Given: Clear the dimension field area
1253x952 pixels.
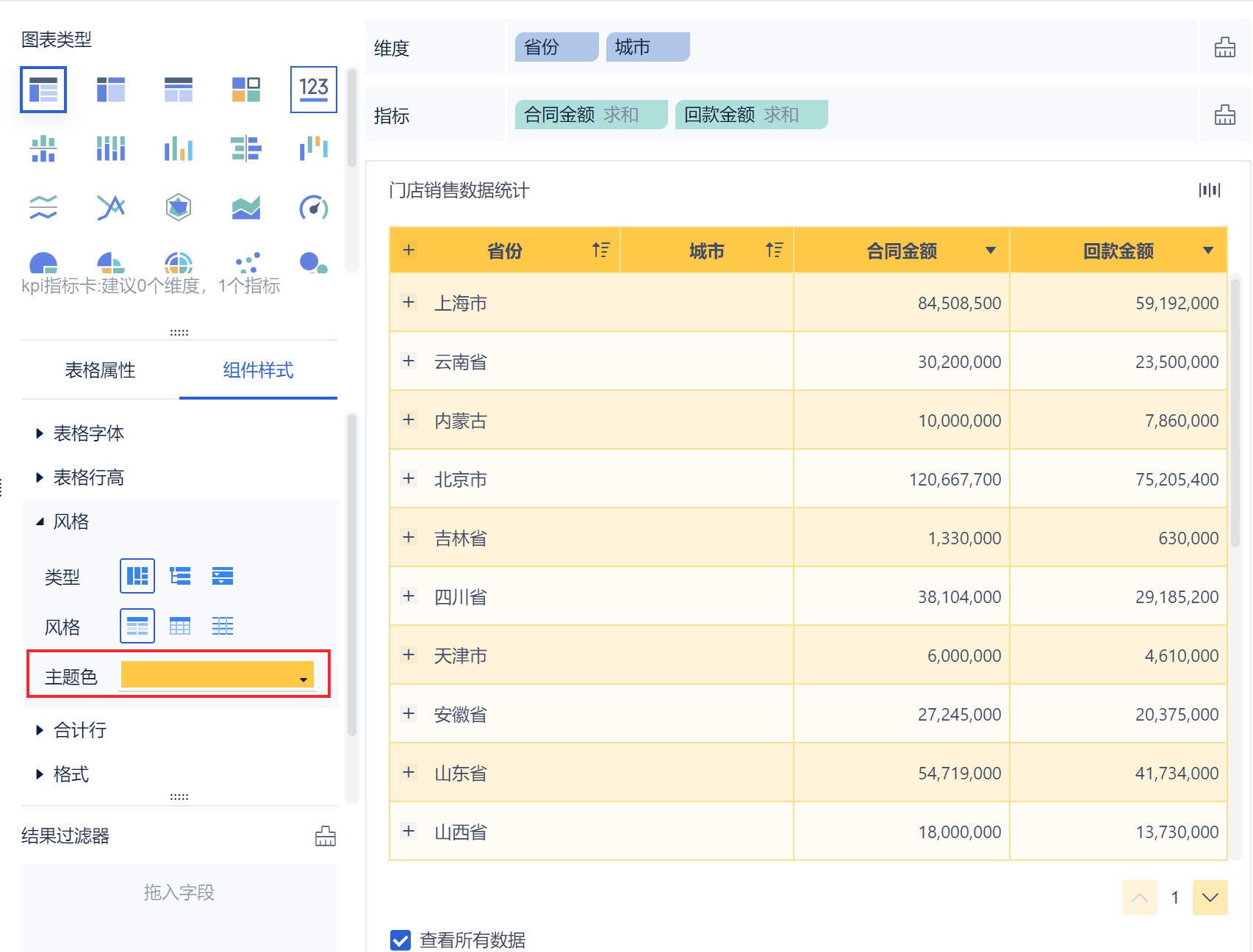Looking at the screenshot, I should (x=1225, y=47).
